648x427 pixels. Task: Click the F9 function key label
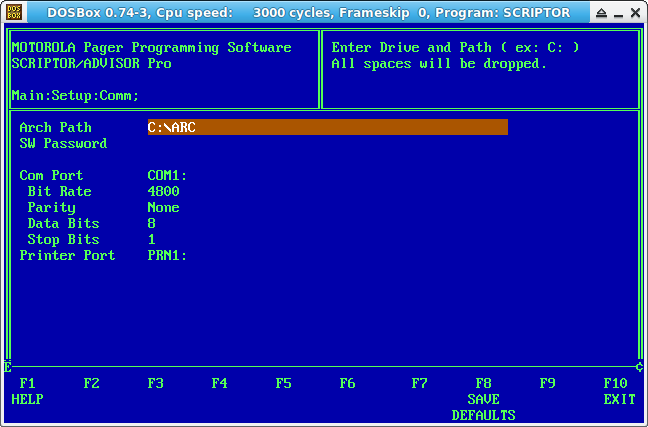548,384
